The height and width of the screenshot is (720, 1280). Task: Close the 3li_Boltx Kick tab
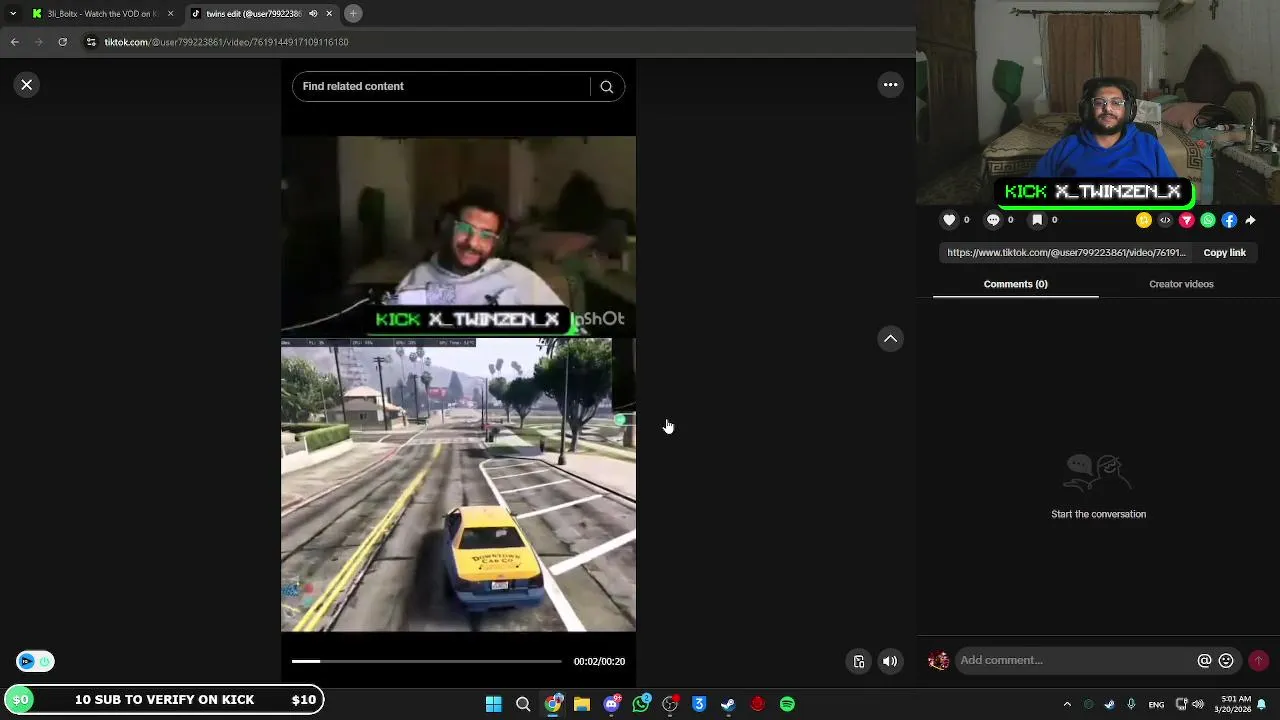170,14
